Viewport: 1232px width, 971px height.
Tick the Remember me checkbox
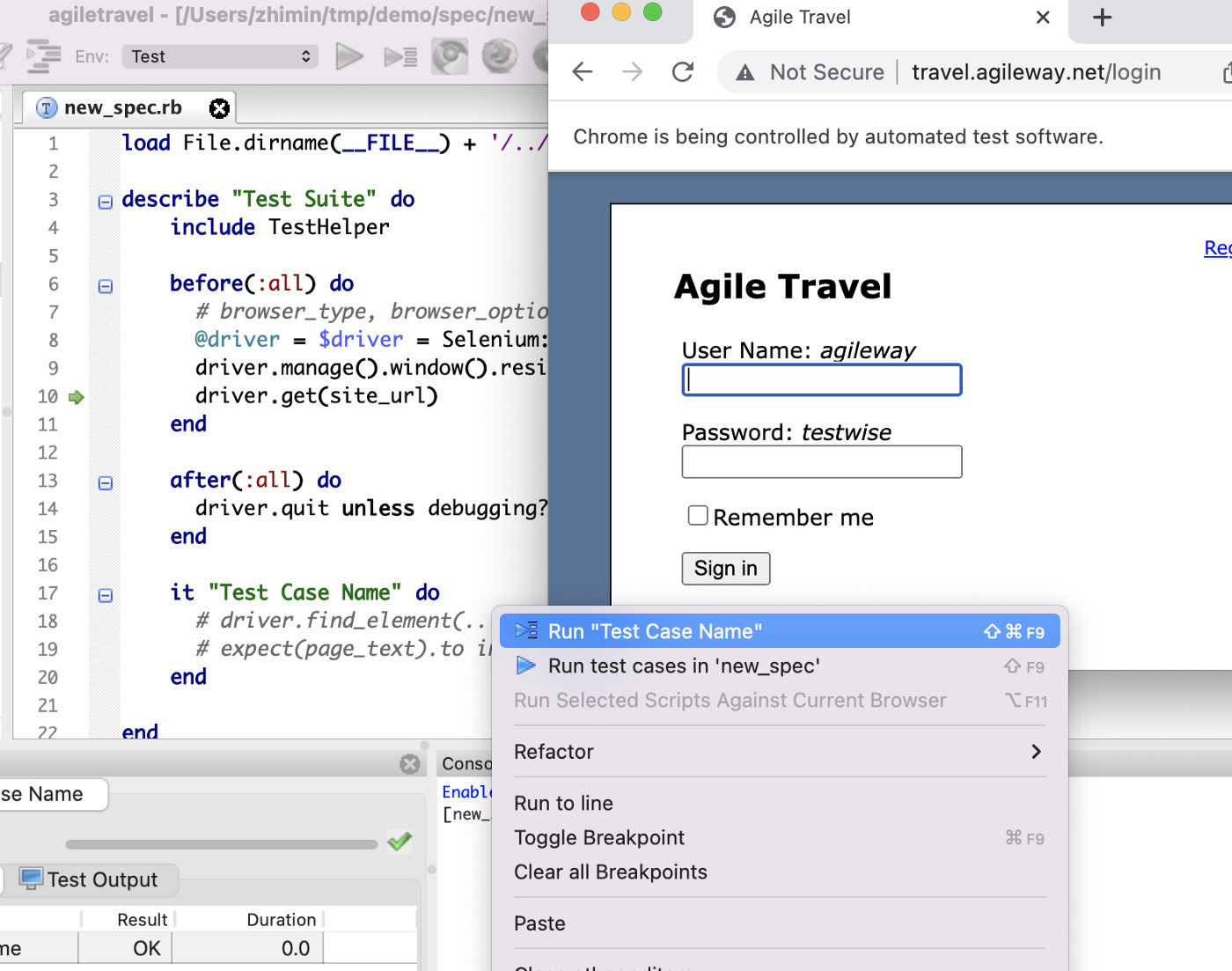[x=698, y=515]
